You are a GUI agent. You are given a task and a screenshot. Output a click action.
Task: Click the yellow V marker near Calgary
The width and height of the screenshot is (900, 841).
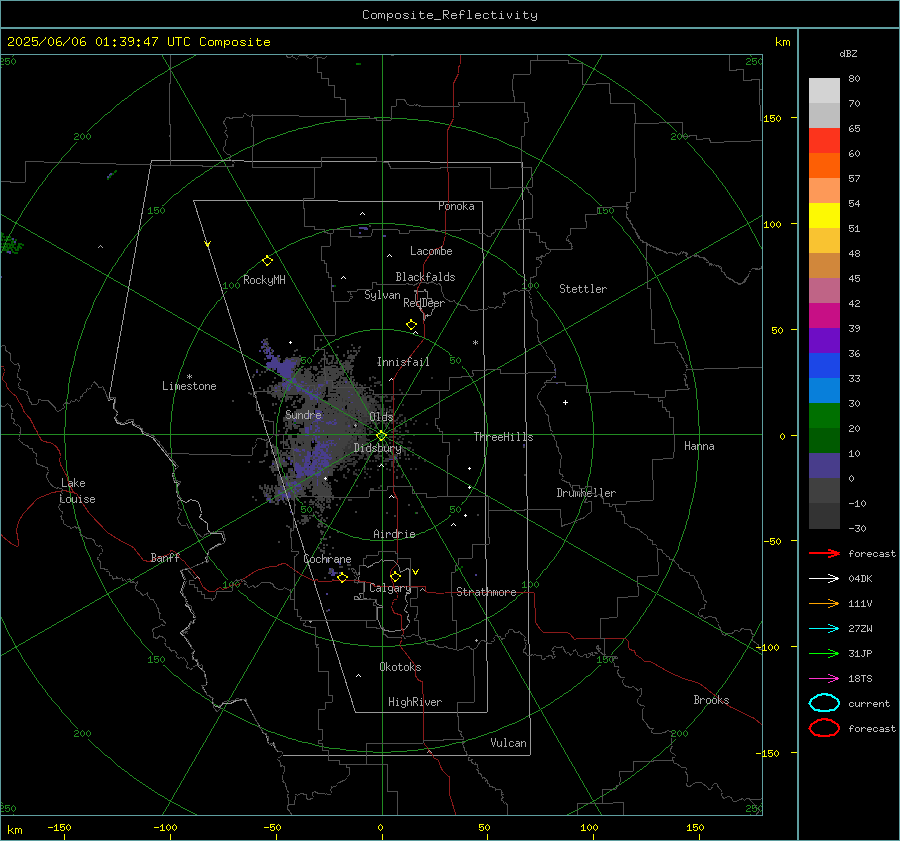416,572
